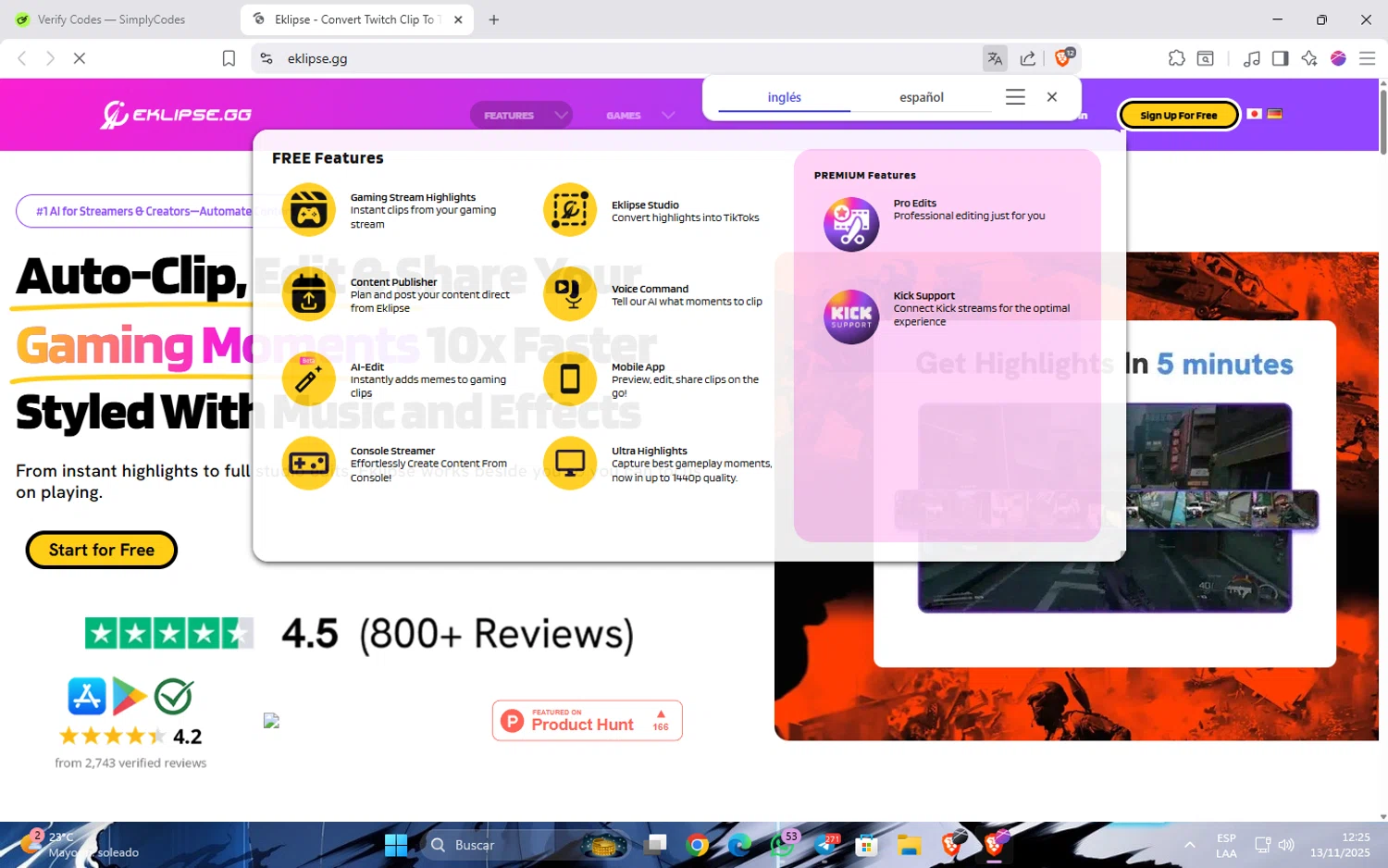
Task: Click the Sign Up For Free button
Action: click(1178, 116)
